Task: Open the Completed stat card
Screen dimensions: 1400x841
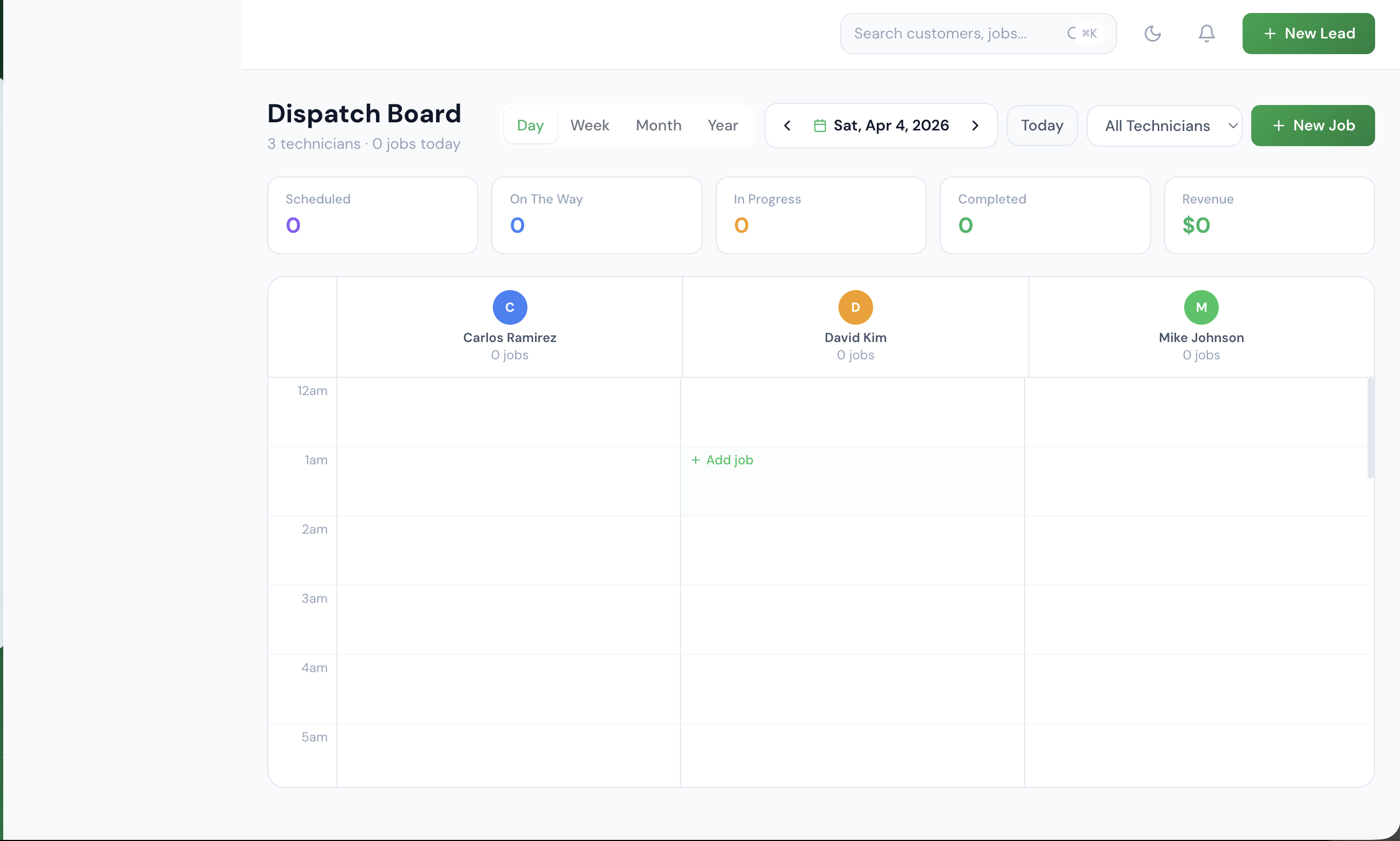Action: [x=1045, y=215]
